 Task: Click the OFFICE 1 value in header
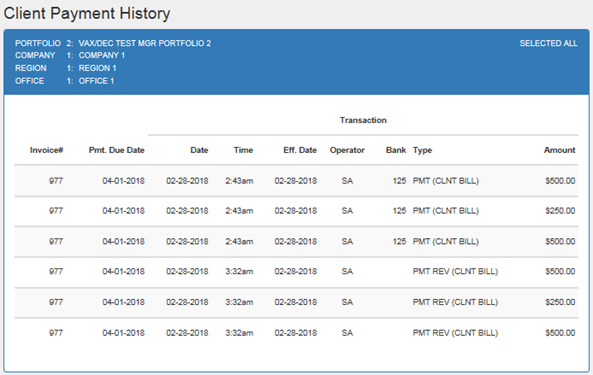click(x=96, y=81)
